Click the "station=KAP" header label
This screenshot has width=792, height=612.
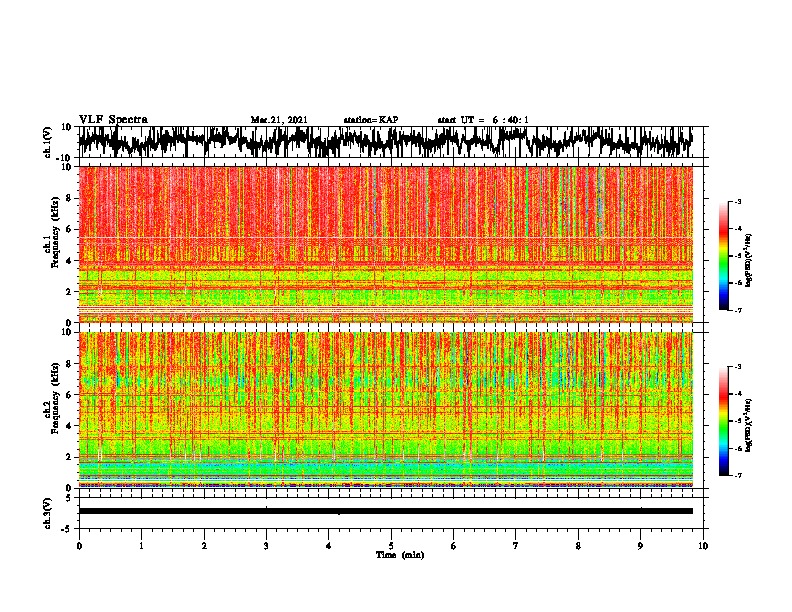371,120
